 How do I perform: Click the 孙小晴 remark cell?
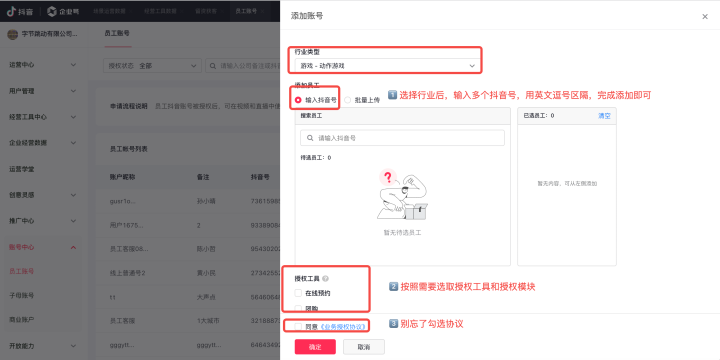click(206, 201)
